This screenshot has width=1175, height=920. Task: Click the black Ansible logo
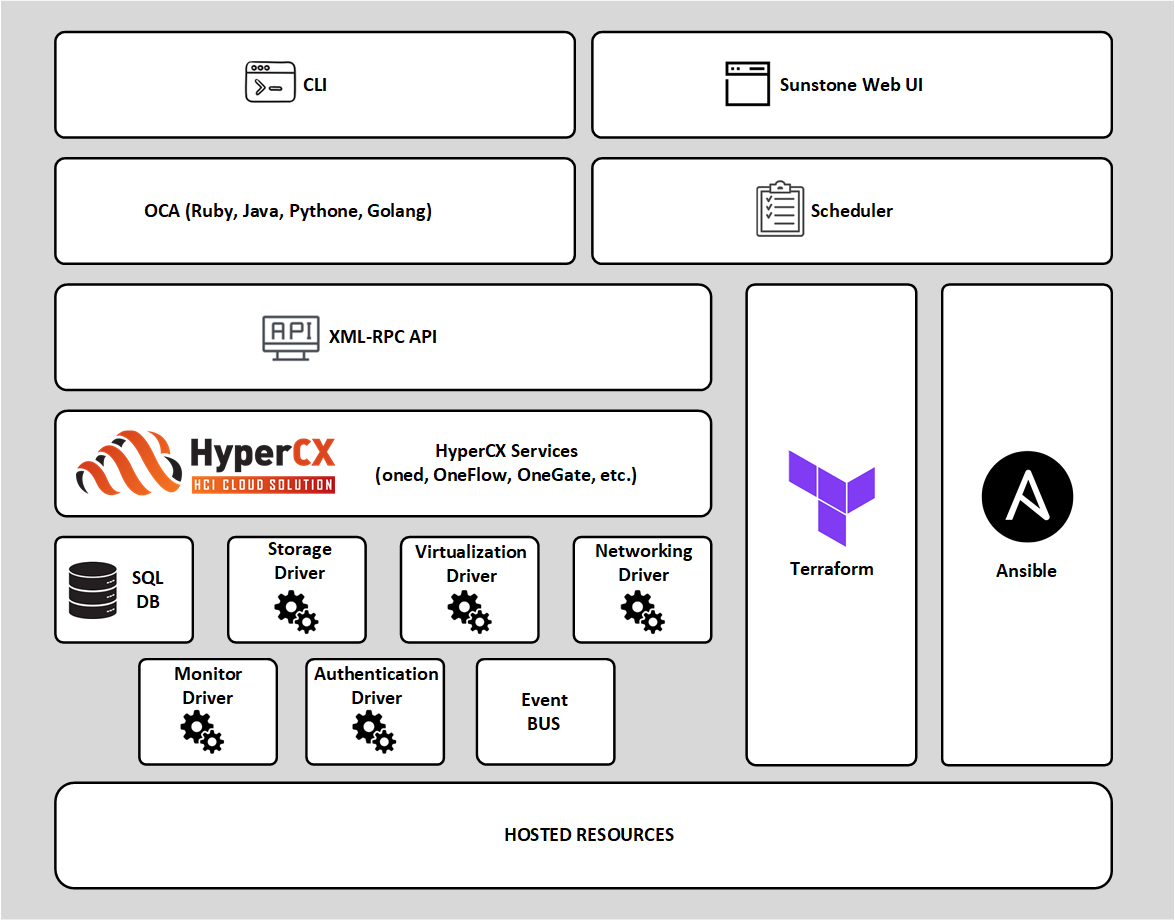pos(1026,497)
